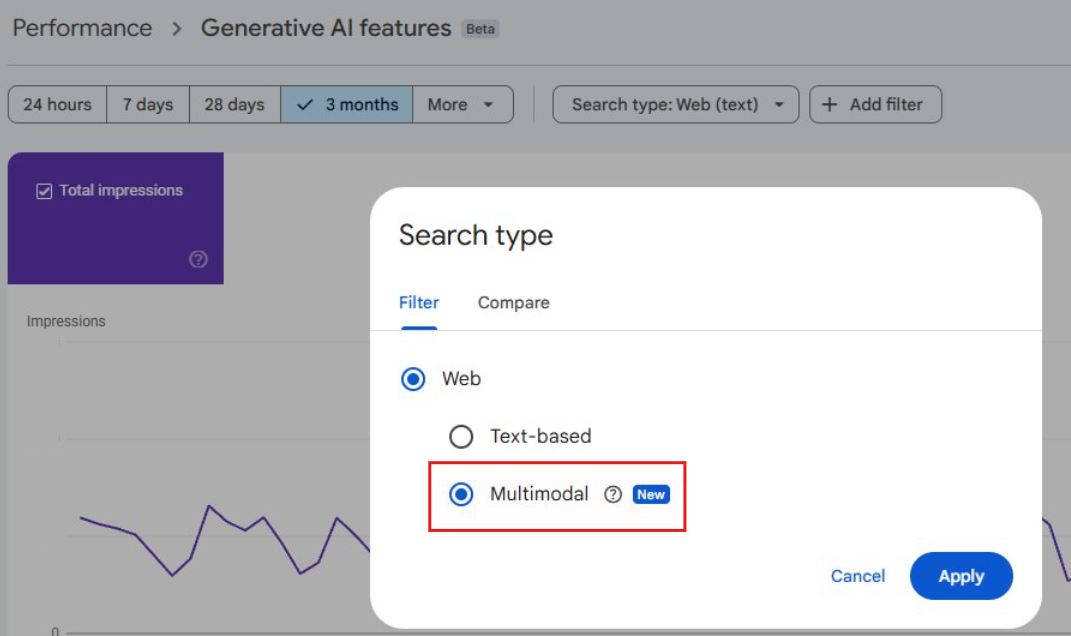Open the More date range dropdown
Screen dimensions: 1071x636
coord(462,105)
